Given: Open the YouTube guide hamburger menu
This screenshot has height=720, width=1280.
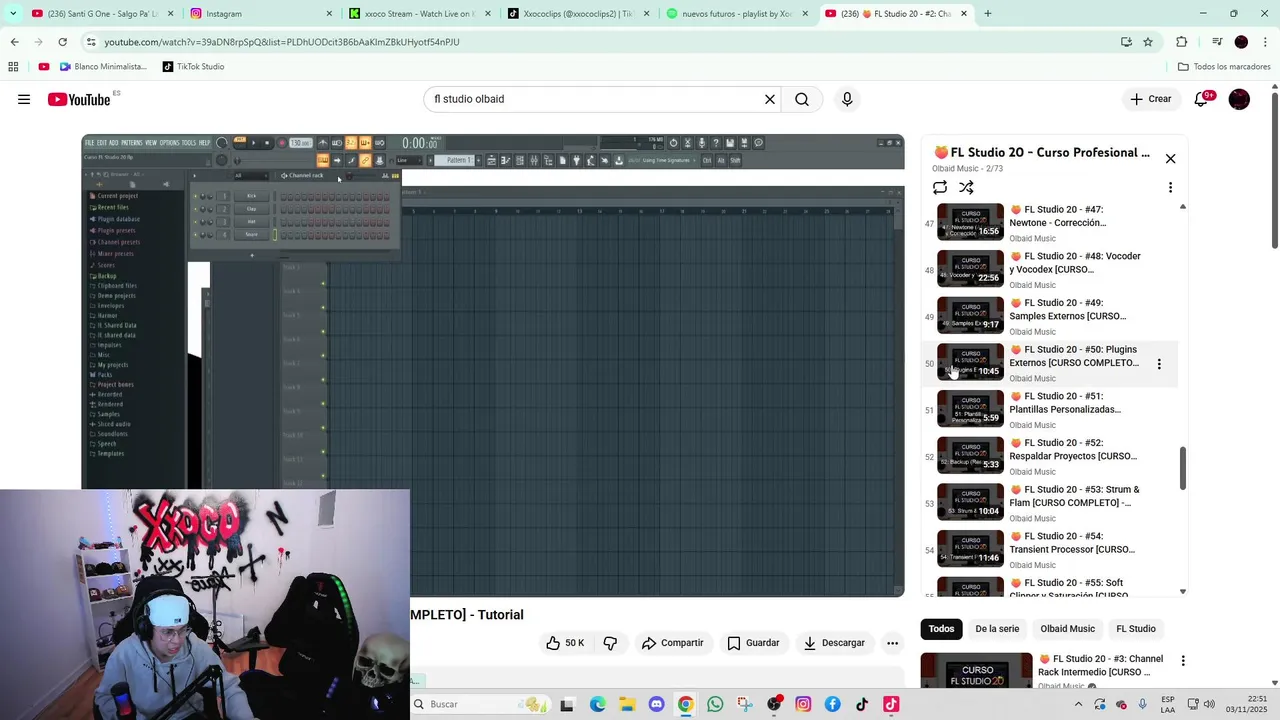Looking at the screenshot, I should point(24,99).
